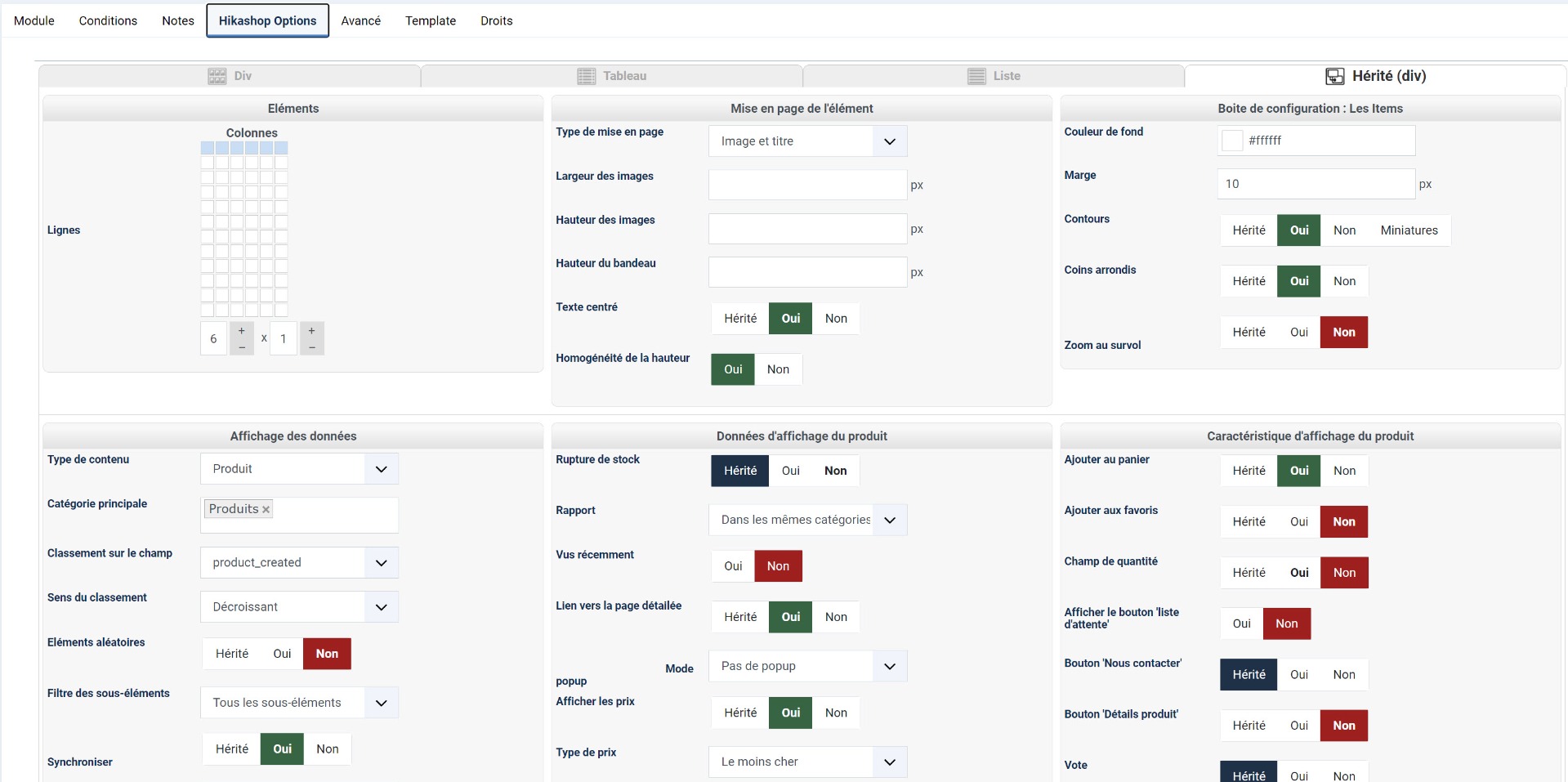
Task: Select the Div layout grid icon
Action: coord(217,76)
